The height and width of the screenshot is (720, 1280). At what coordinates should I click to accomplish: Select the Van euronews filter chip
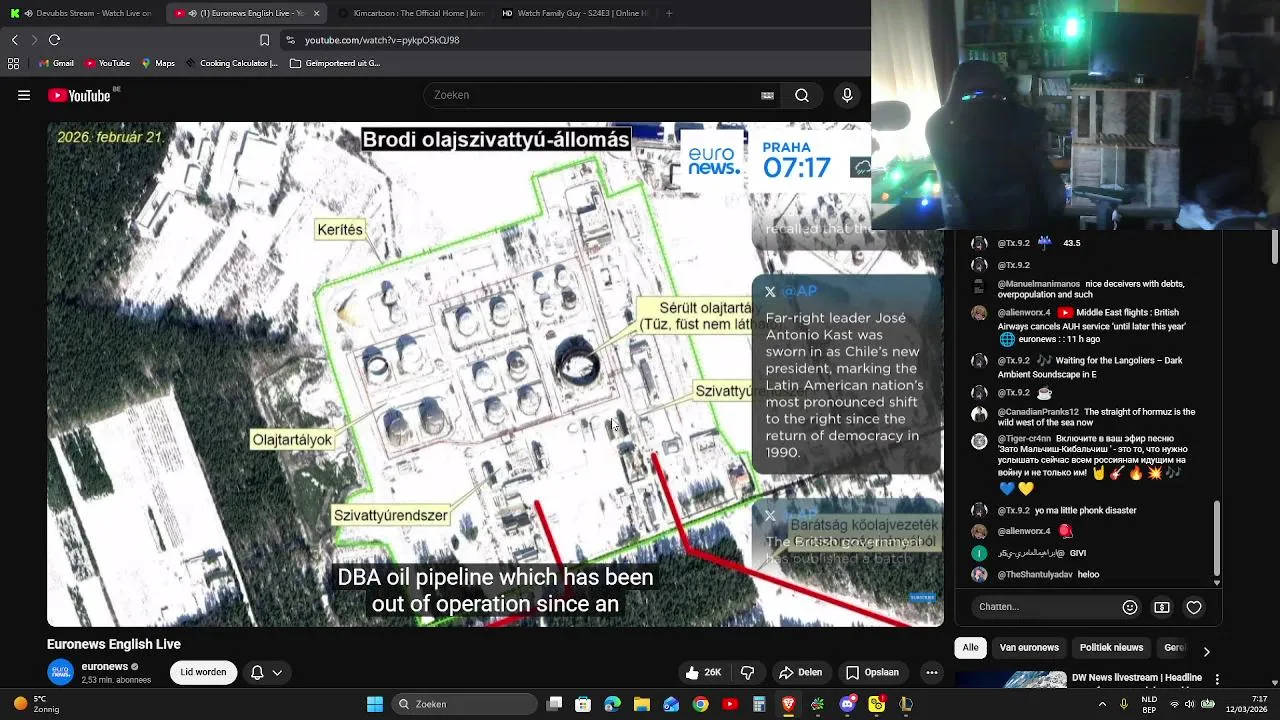[1029, 648]
